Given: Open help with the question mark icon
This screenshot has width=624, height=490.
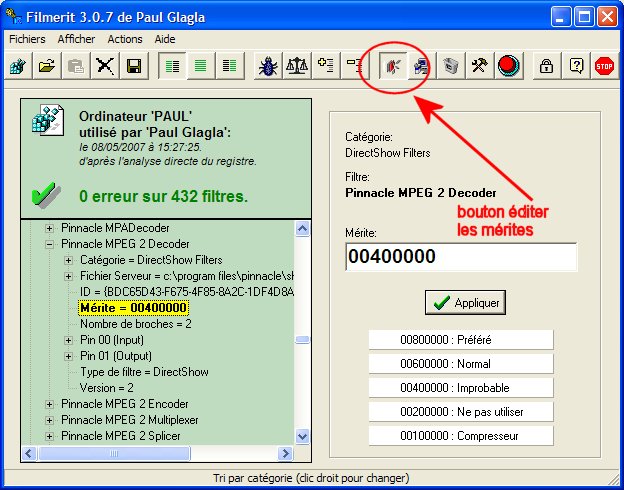Looking at the screenshot, I should click(x=576, y=66).
